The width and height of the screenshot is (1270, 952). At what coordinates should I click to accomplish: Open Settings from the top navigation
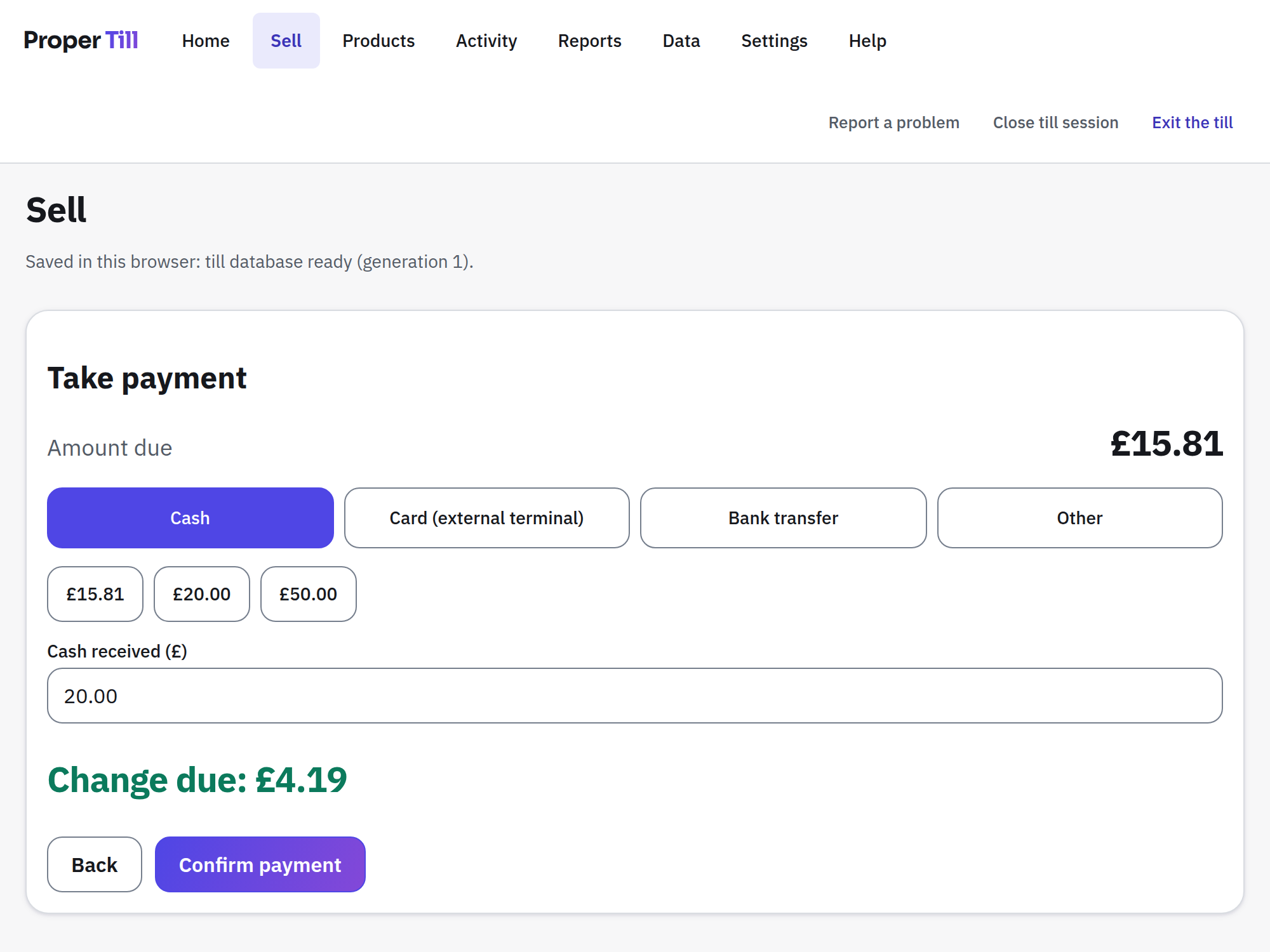[x=774, y=41]
